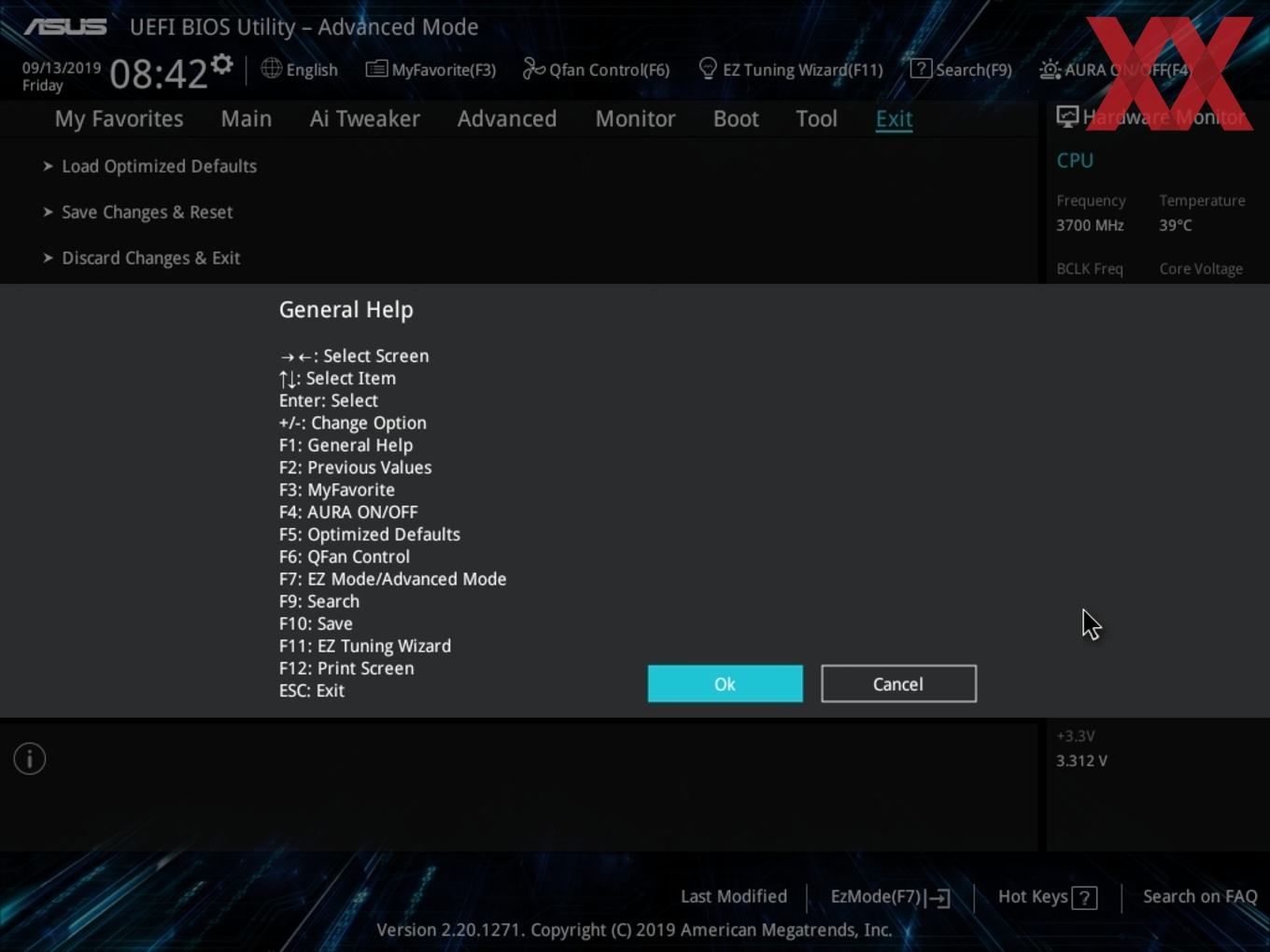
Task: Click 'F5: Optimized Defaults' help line
Action: pyautogui.click(x=370, y=534)
